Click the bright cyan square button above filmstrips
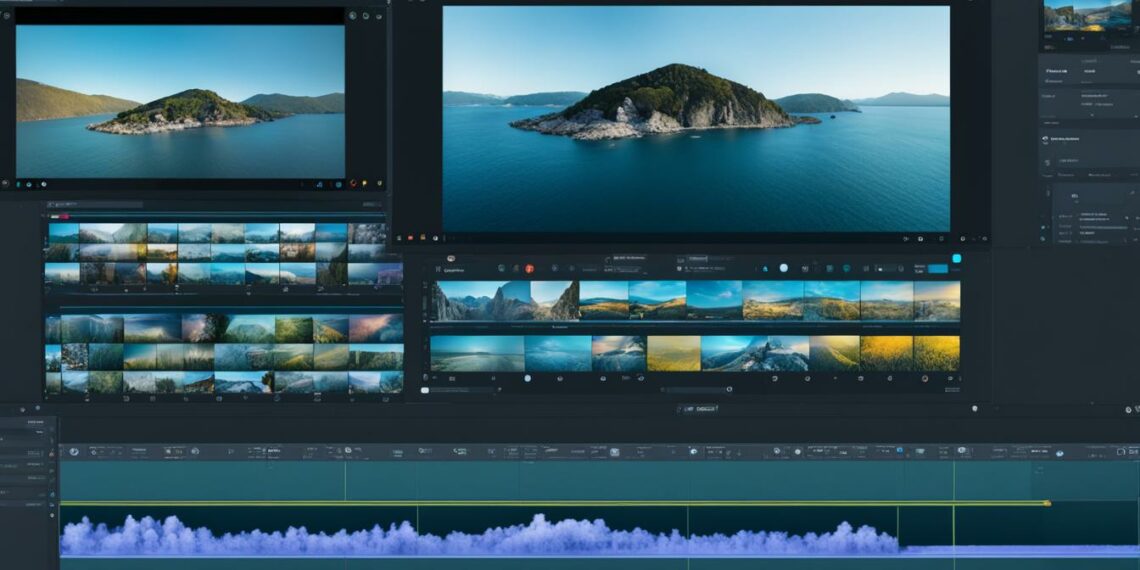Image resolution: width=1140 pixels, height=570 pixels. (x=957, y=258)
